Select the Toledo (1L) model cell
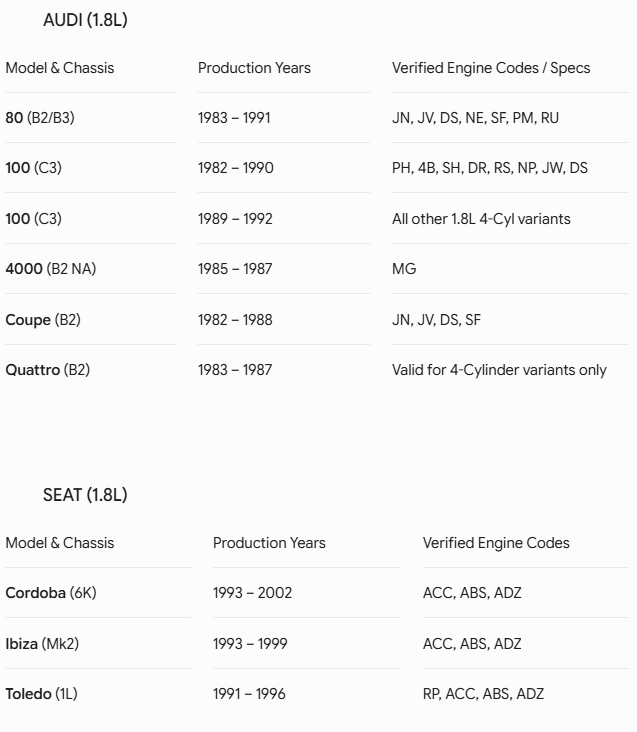637x732 pixels. 42,694
